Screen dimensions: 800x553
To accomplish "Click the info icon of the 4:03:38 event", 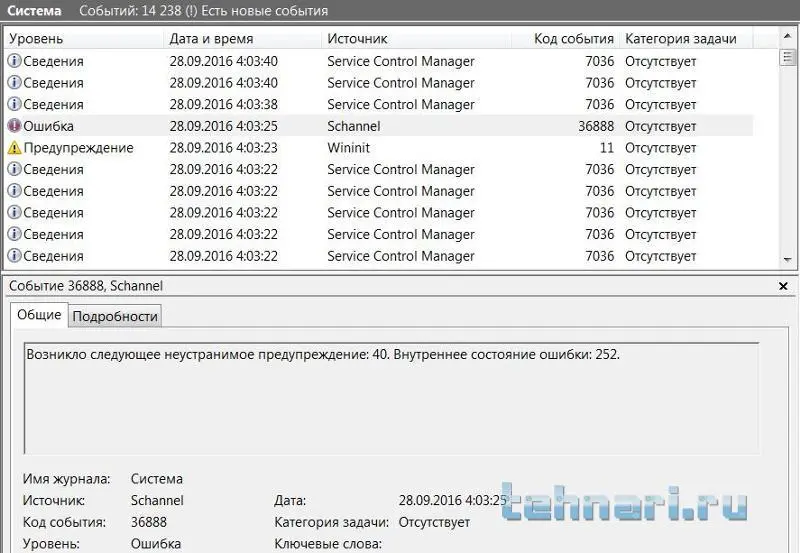I will [14, 105].
